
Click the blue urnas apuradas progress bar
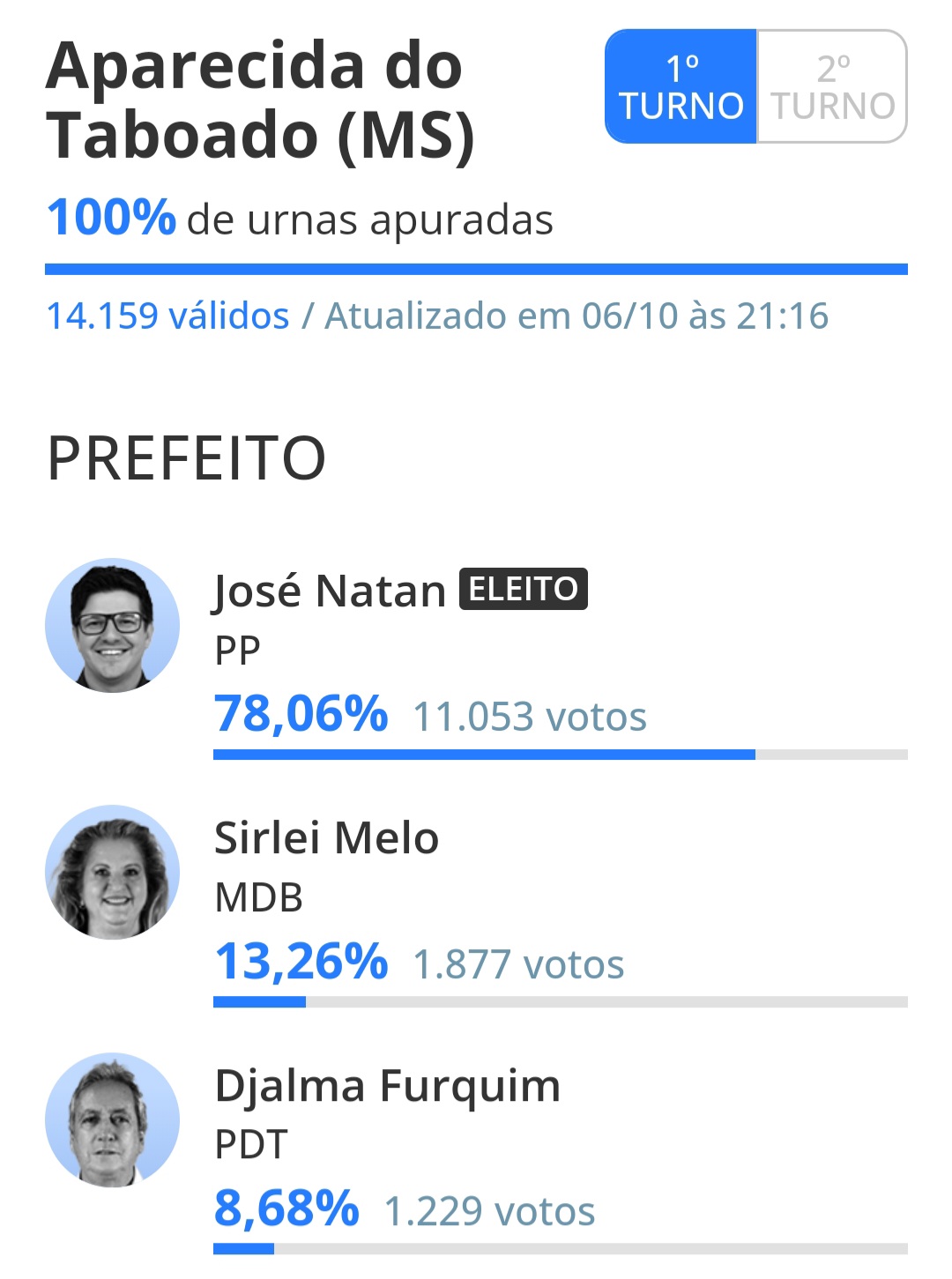click(x=476, y=269)
